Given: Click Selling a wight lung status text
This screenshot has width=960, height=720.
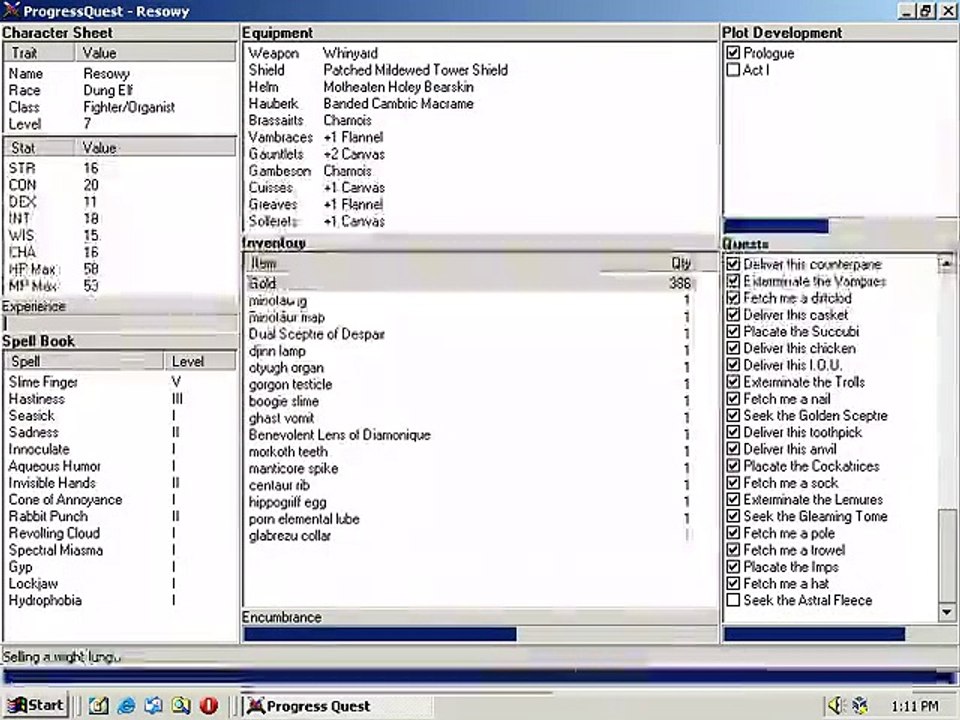Looking at the screenshot, I should [x=61, y=656].
